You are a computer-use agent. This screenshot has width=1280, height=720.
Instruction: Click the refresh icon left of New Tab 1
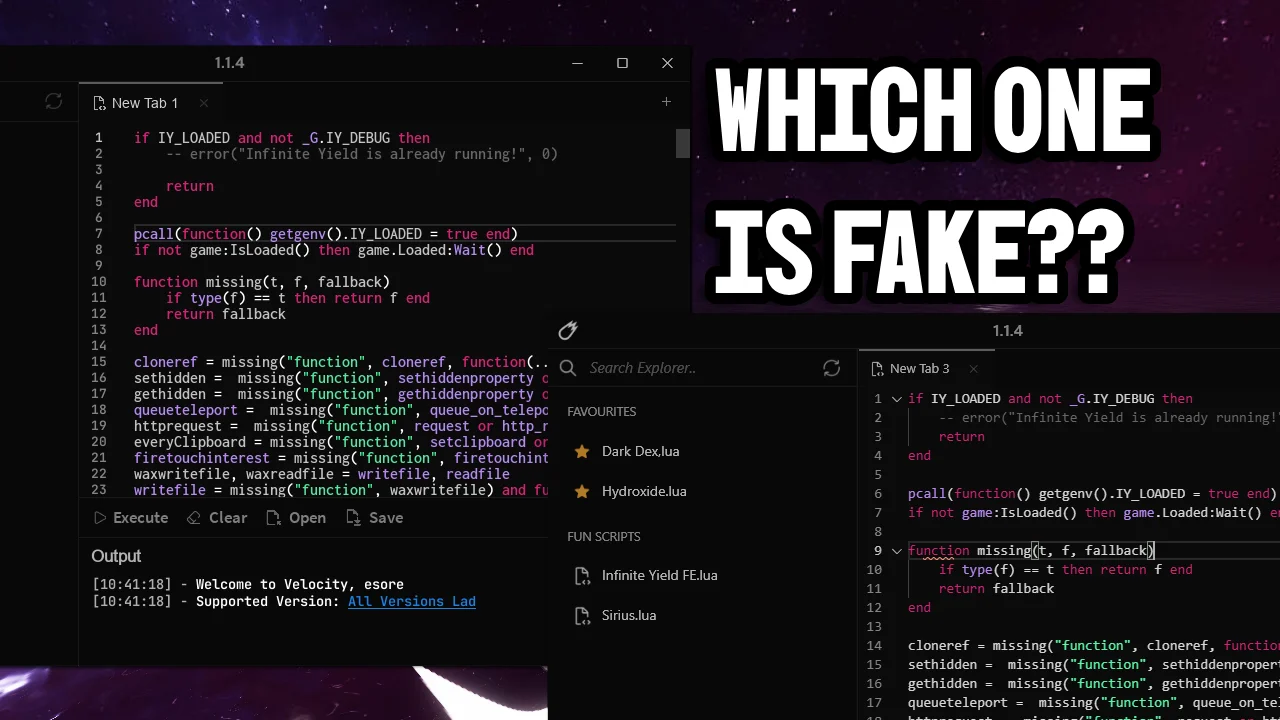(x=54, y=101)
